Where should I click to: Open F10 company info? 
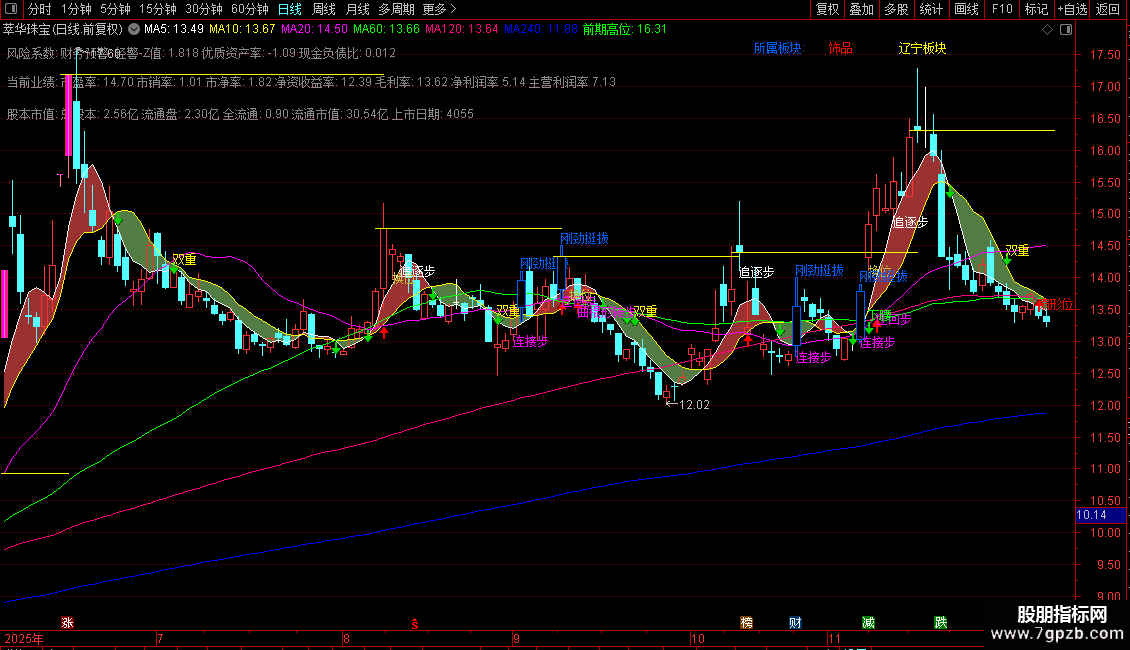click(x=1002, y=9)
